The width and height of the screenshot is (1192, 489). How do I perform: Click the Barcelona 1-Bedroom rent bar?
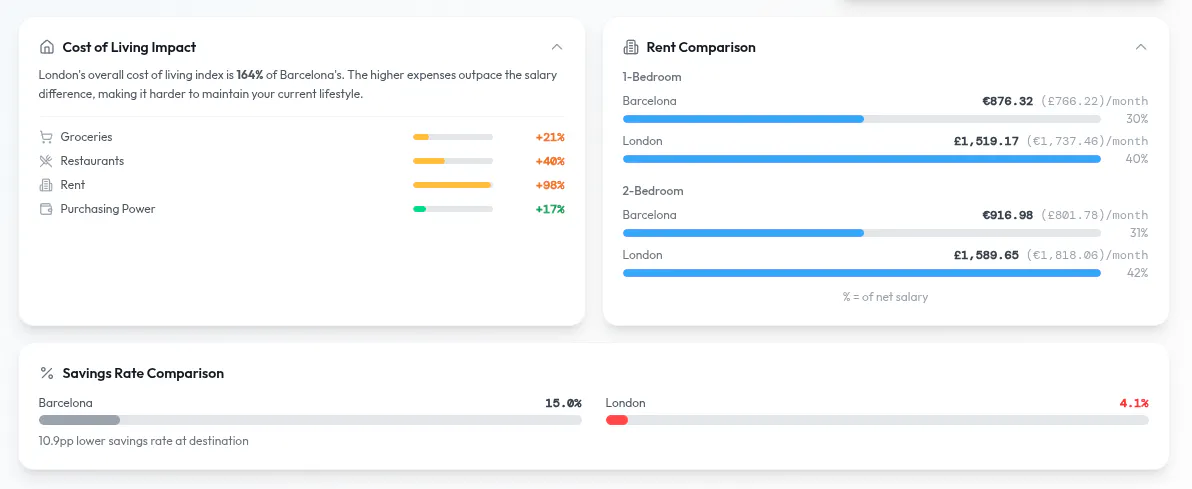coord(861,119)
